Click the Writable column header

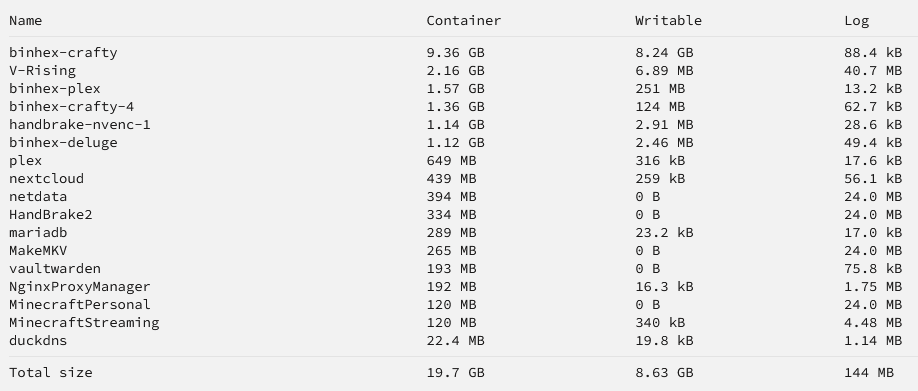(668, 20)
